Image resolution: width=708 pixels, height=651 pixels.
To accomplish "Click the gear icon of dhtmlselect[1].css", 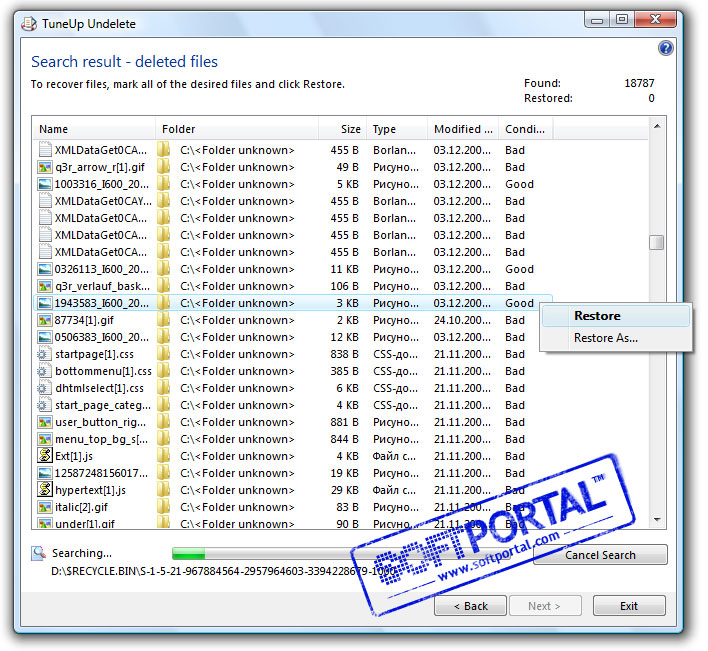I will click(x=43, y=388).
